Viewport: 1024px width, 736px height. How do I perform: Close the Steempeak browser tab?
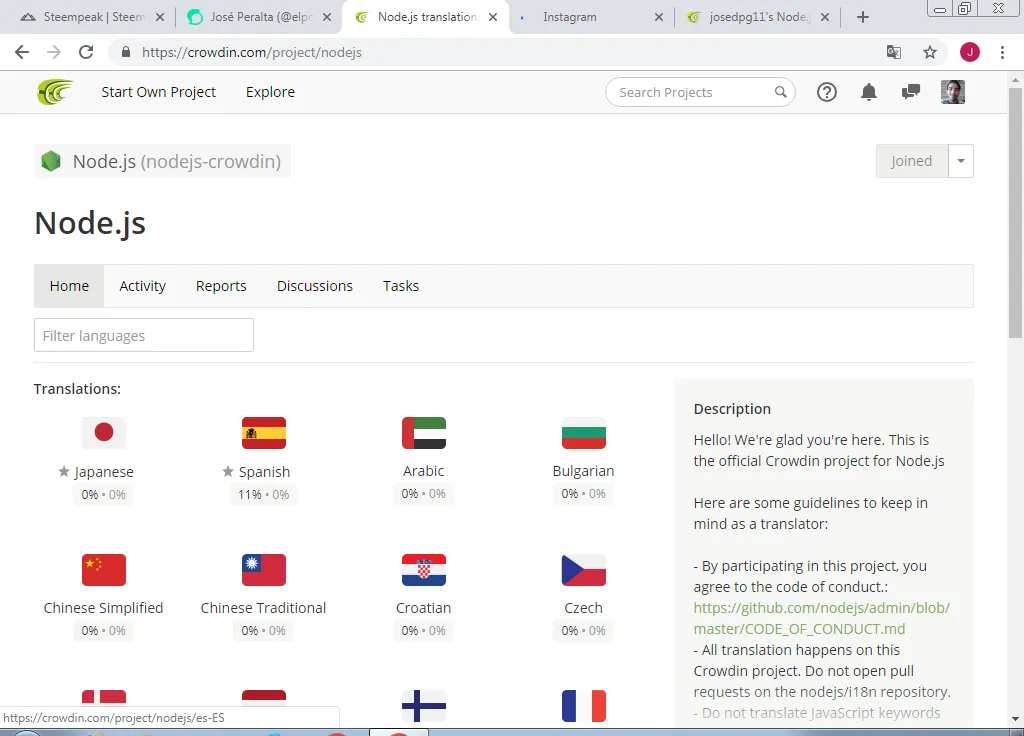[x=160, y=17]
